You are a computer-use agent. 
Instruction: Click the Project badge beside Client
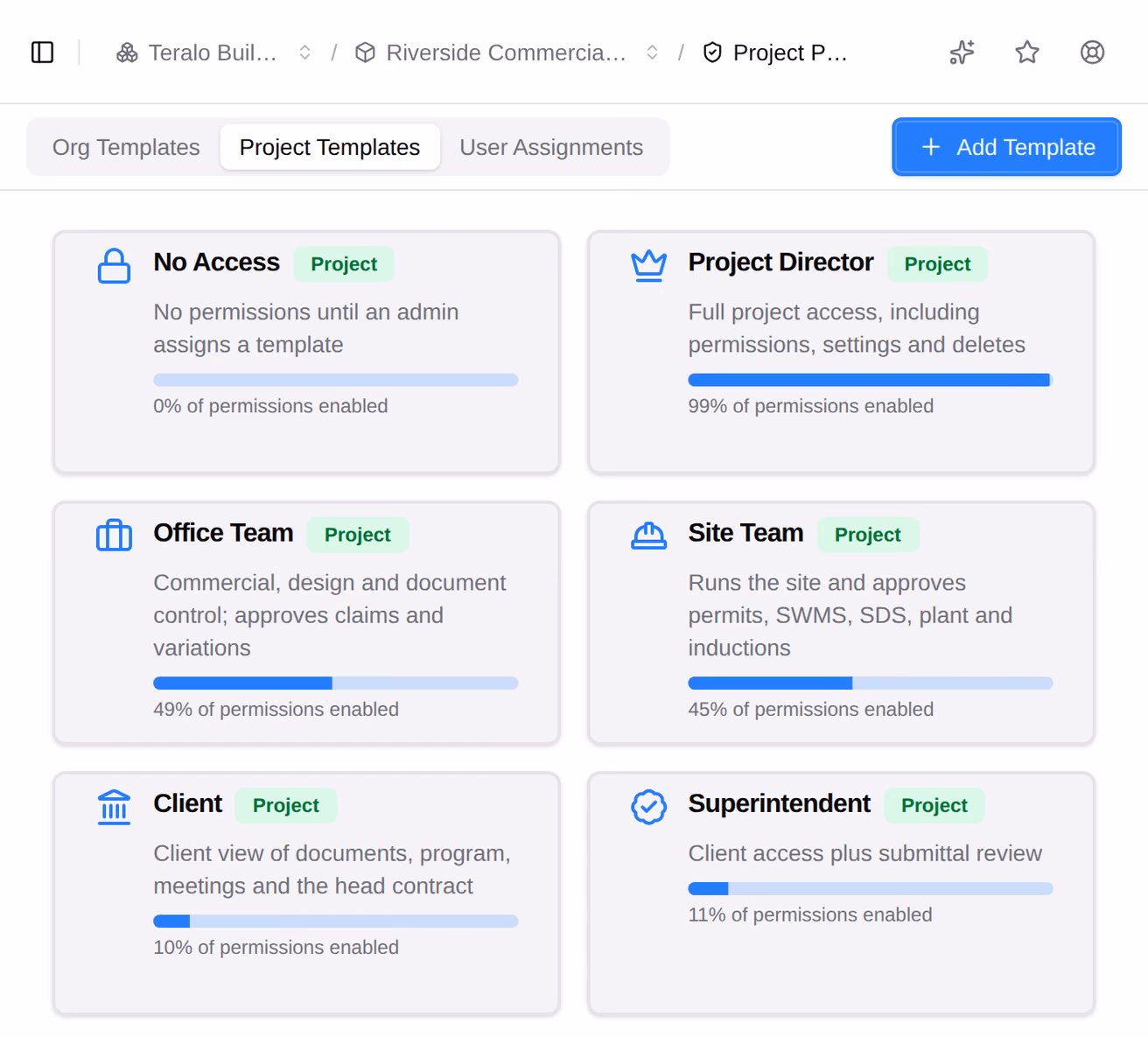286,805
